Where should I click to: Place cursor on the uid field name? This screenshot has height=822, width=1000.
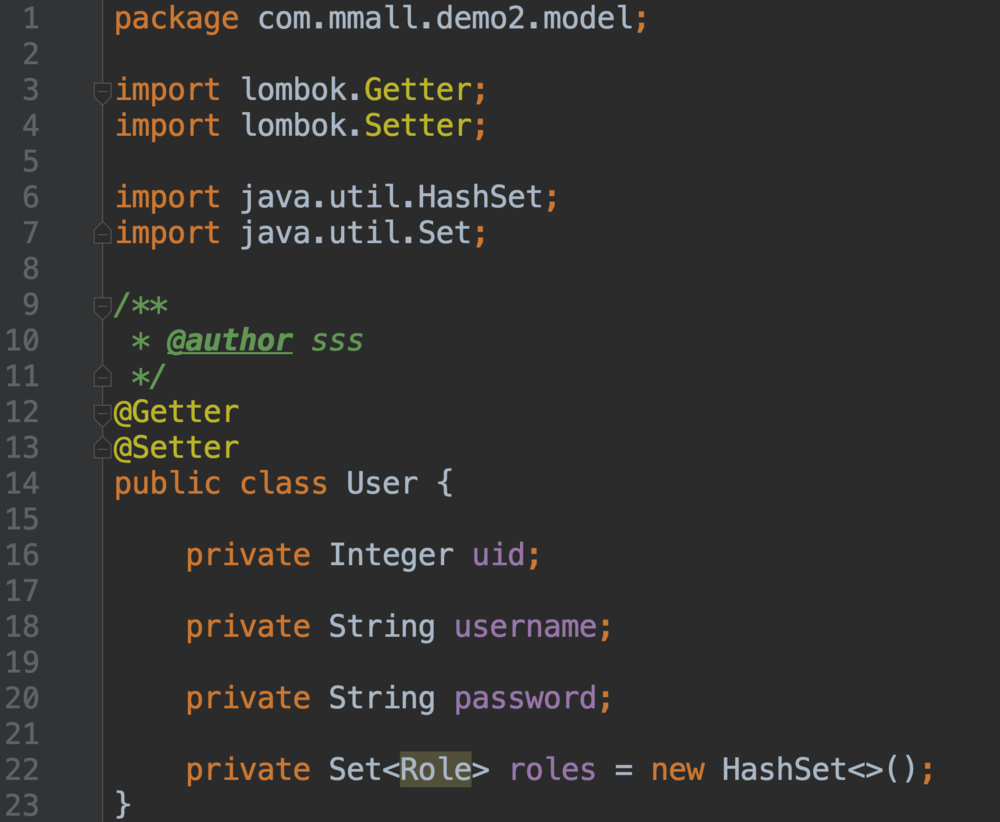tap(497, 555)
